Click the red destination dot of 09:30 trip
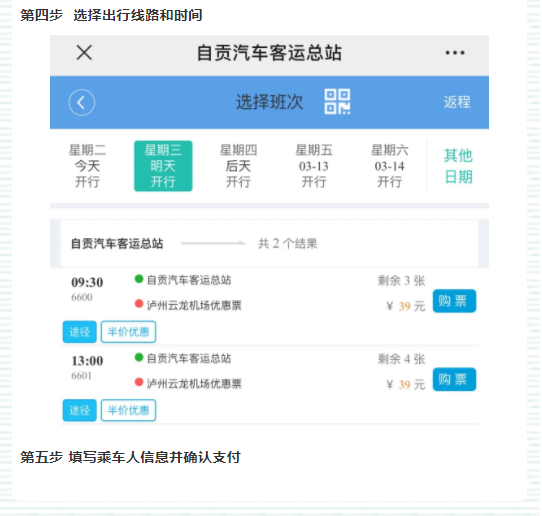 click(139, 304)
